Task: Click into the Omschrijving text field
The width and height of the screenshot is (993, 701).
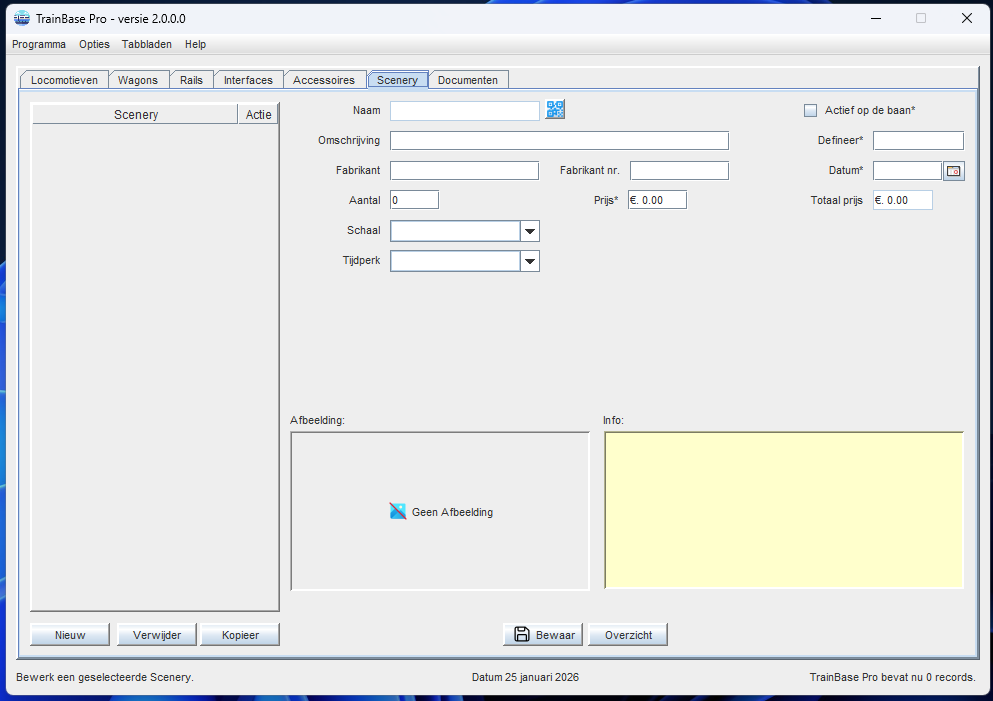Action: pyautogui.click(x=559, y=140)
